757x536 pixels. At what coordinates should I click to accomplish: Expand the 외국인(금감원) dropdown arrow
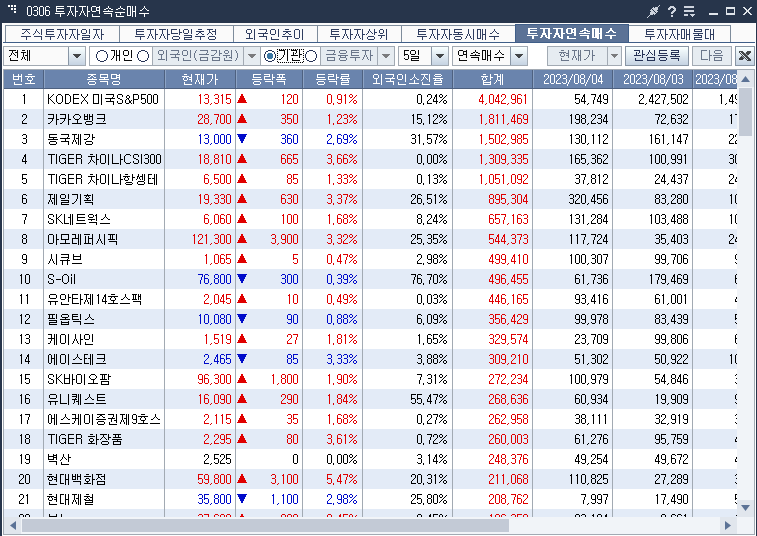pyautogui.click(x=252, y=56)
